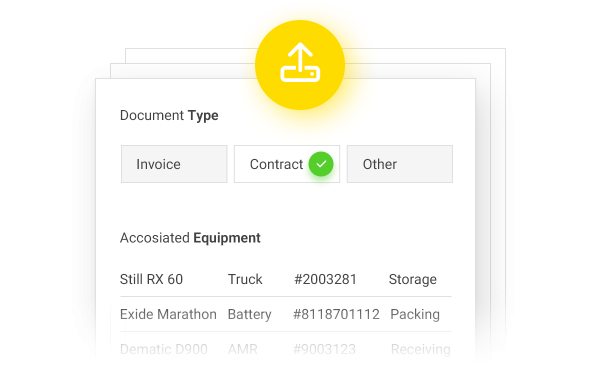Select the Still RX 60 equipment row
This screenshot has width=600, height=367.
click(286, 279)
